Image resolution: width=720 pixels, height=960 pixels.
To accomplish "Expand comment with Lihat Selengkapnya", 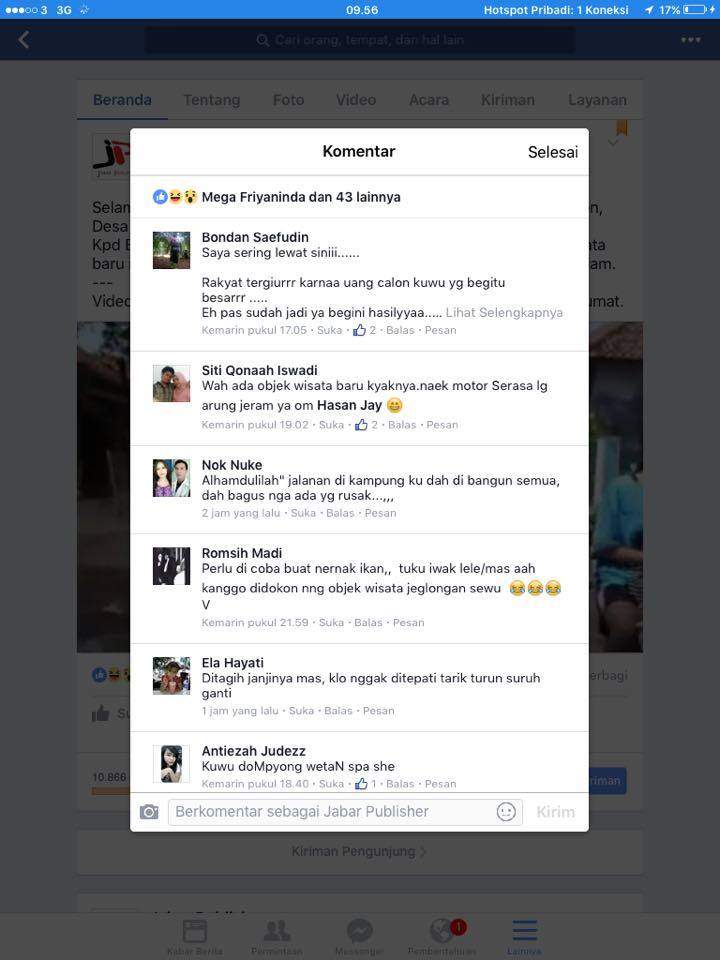I will [x=504, y=312].
